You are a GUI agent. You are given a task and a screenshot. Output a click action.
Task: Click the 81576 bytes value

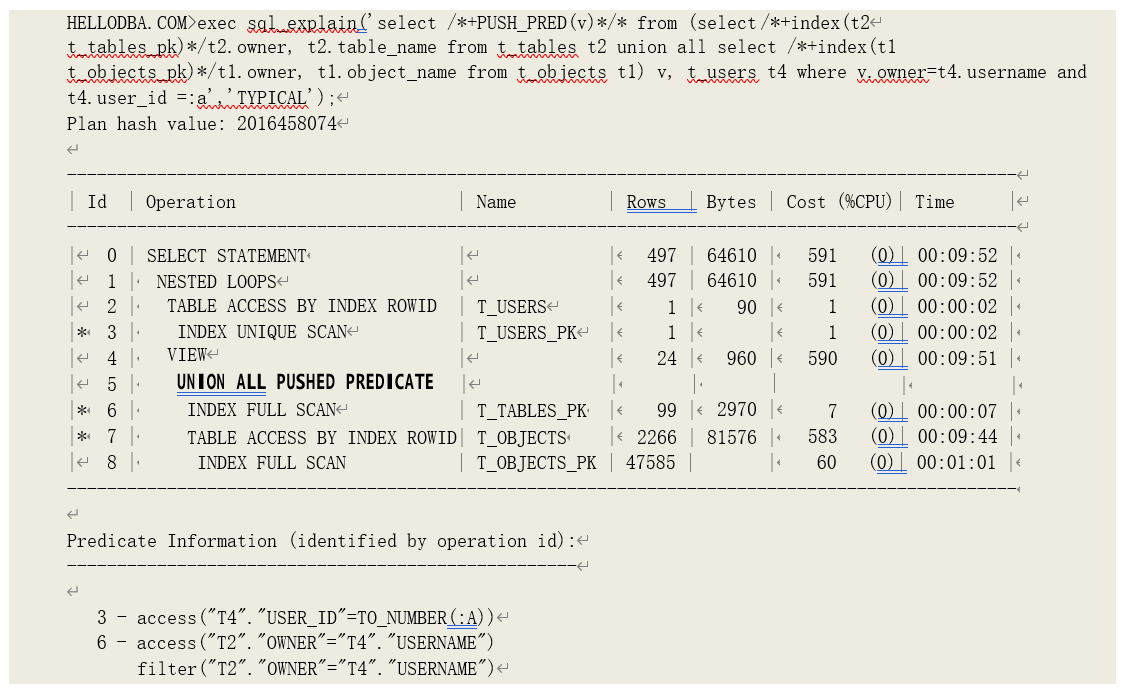(x=731, y=438)
